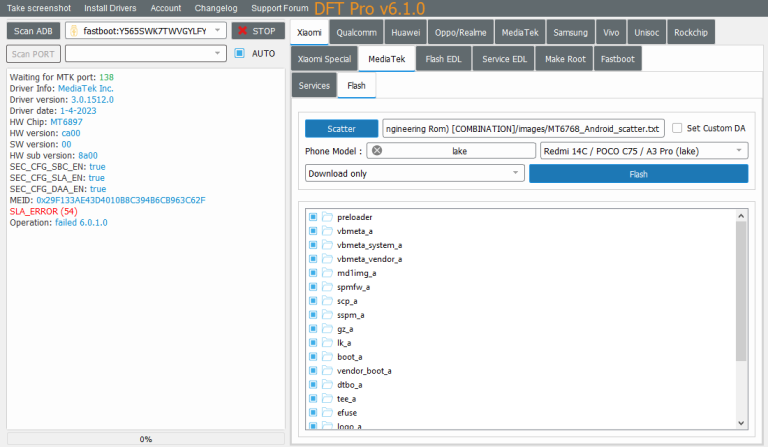Uncheck the boot_a partition checkbox
768x447 pixels.
tap(313, 356)
